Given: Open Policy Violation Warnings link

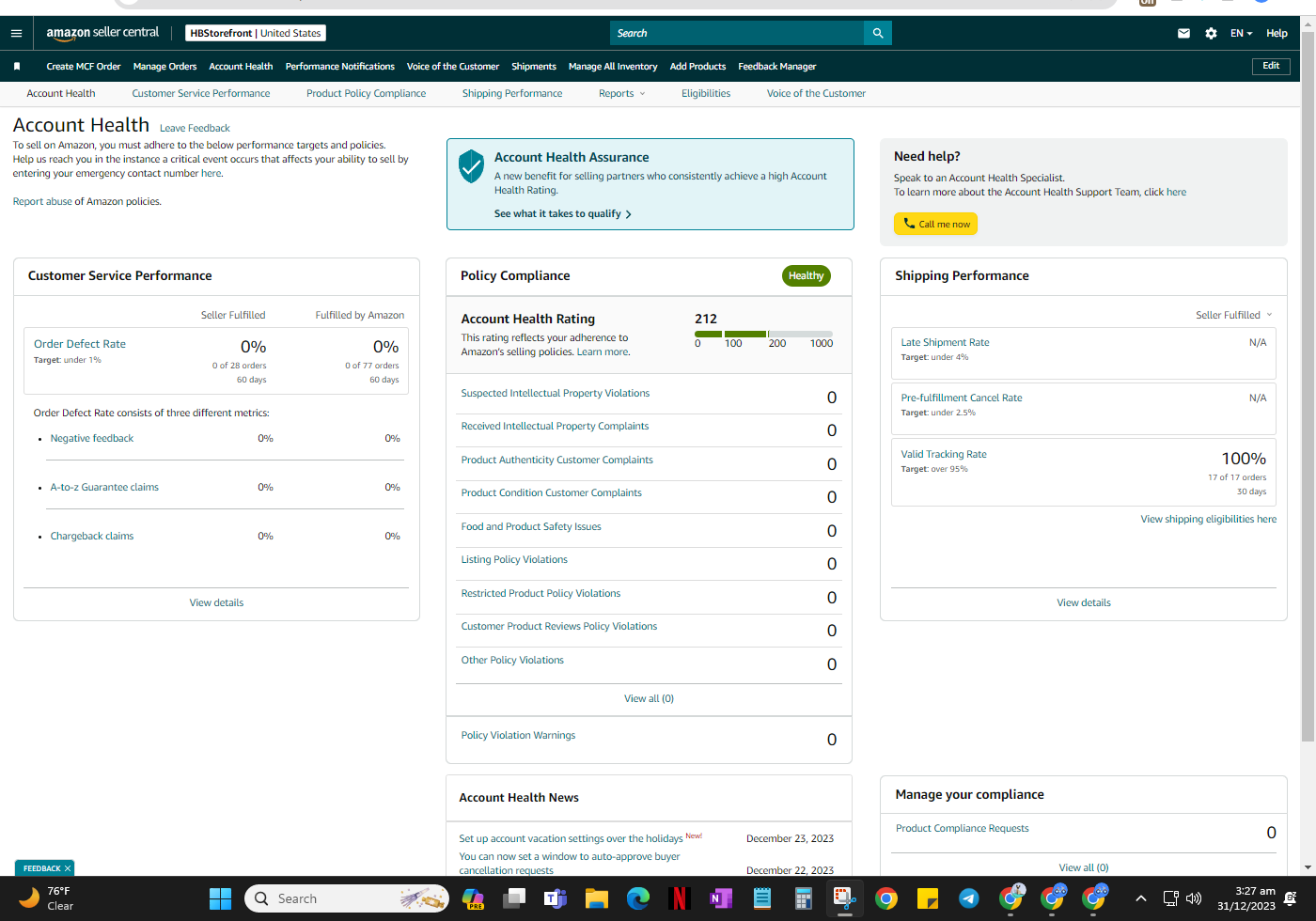Looking at the screenshot, I should 518,735.
